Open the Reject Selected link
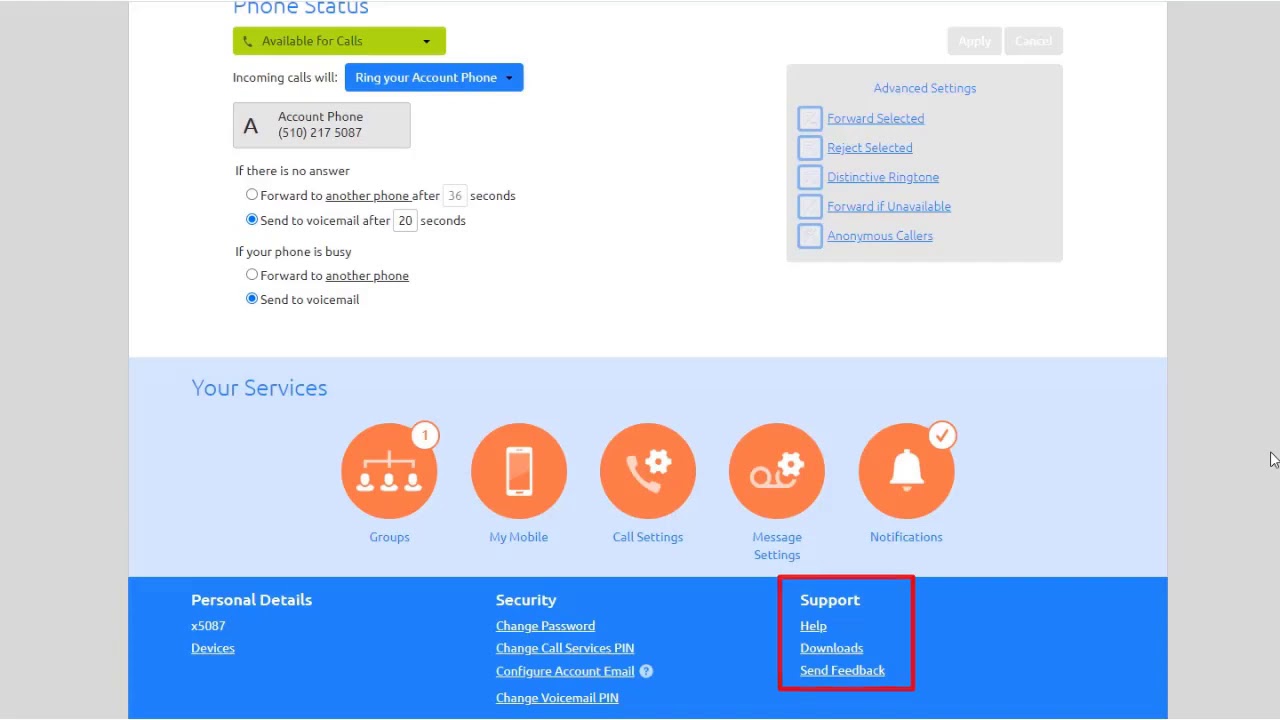Image resolution: width=1280 pixels, height=720 pixels. tap(869, 148)
